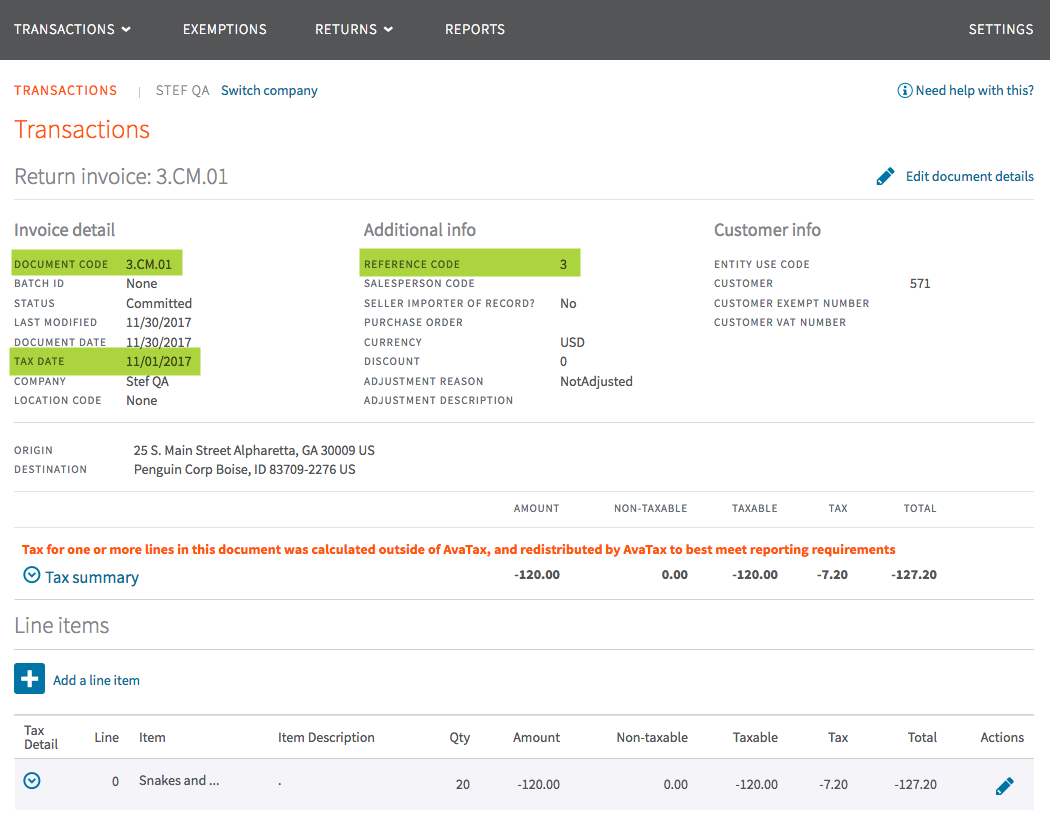The height and width of the screenshot is (817, 1050).
Task: Click the last modified date 11/30/2017
Action: pos(159,323)
